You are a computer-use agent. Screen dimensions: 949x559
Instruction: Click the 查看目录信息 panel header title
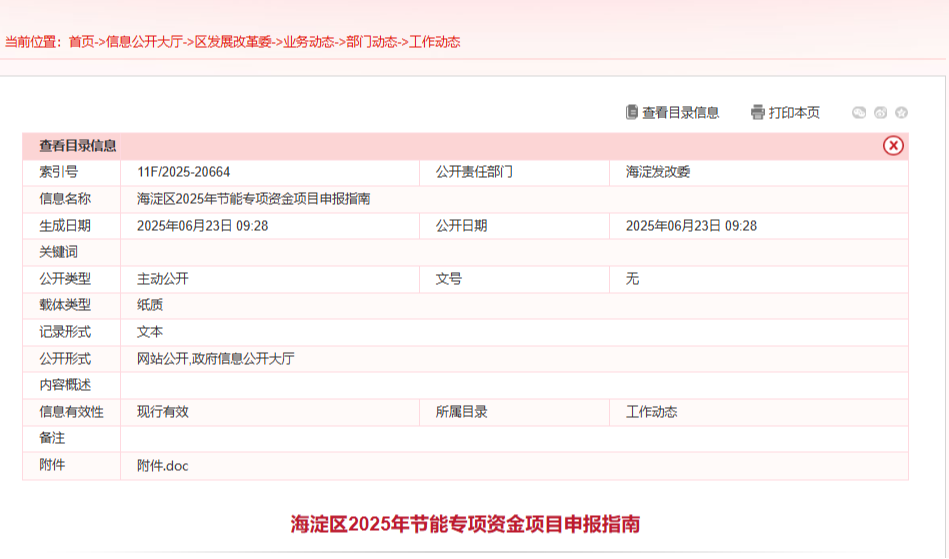(77, 146)
